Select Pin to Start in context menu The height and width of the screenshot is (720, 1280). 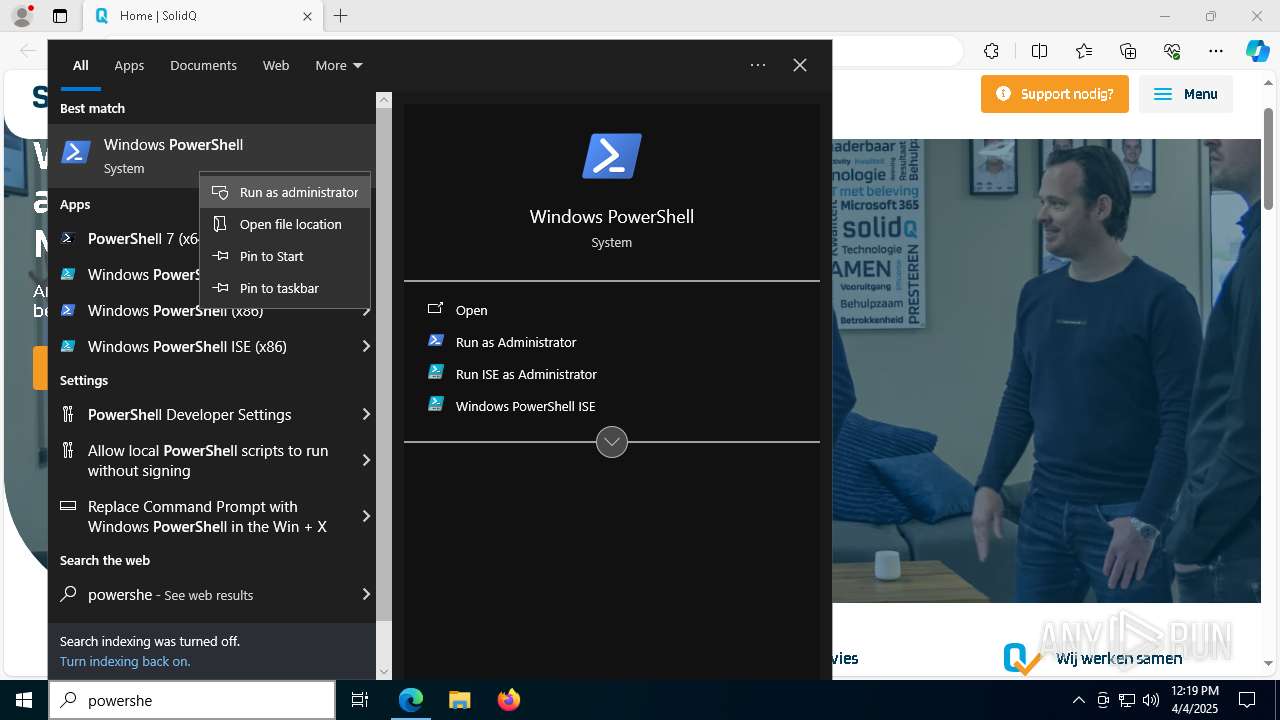click(285, 256)
